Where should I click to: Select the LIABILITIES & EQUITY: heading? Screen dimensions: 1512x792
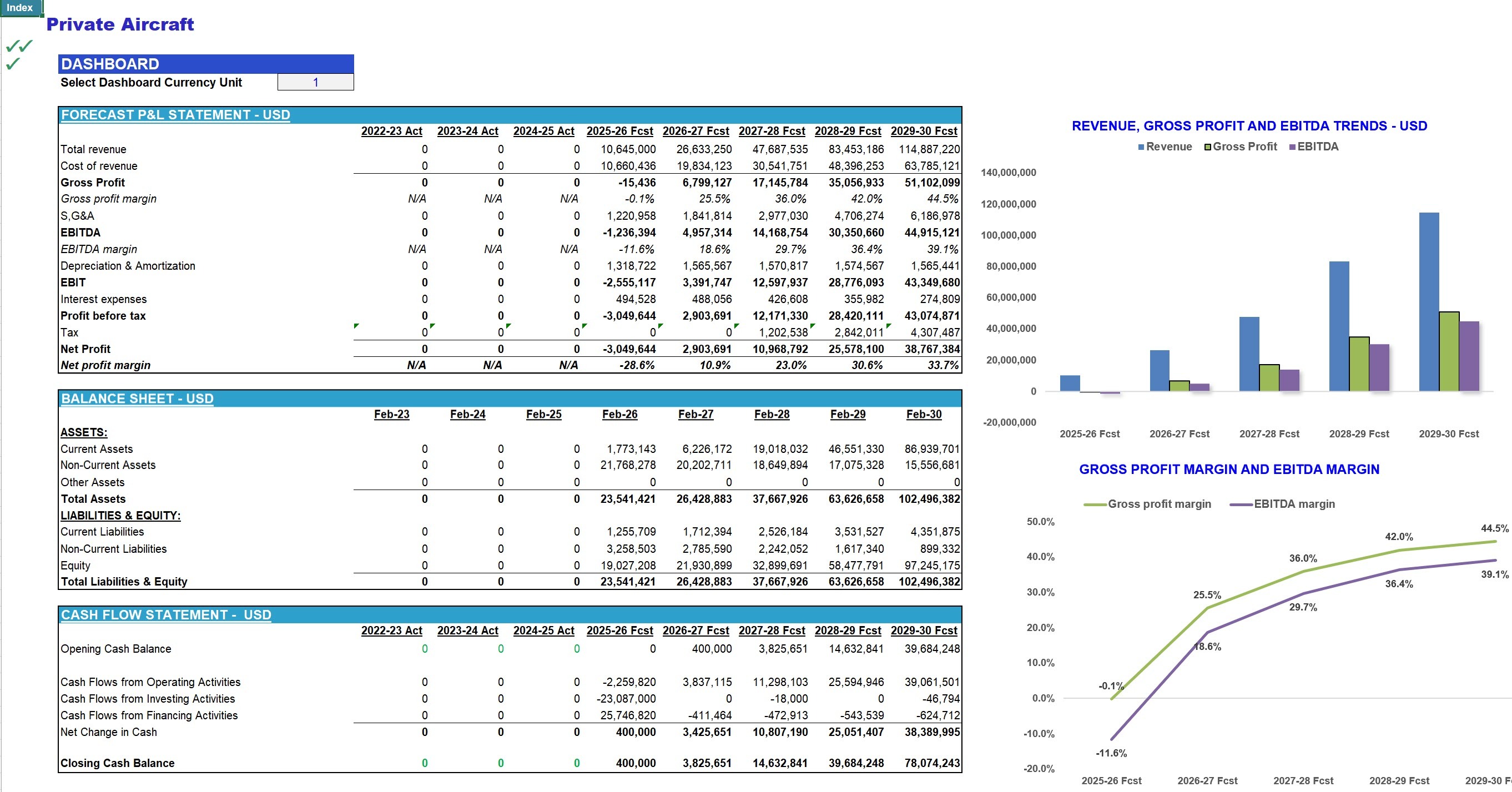(120, 516)
